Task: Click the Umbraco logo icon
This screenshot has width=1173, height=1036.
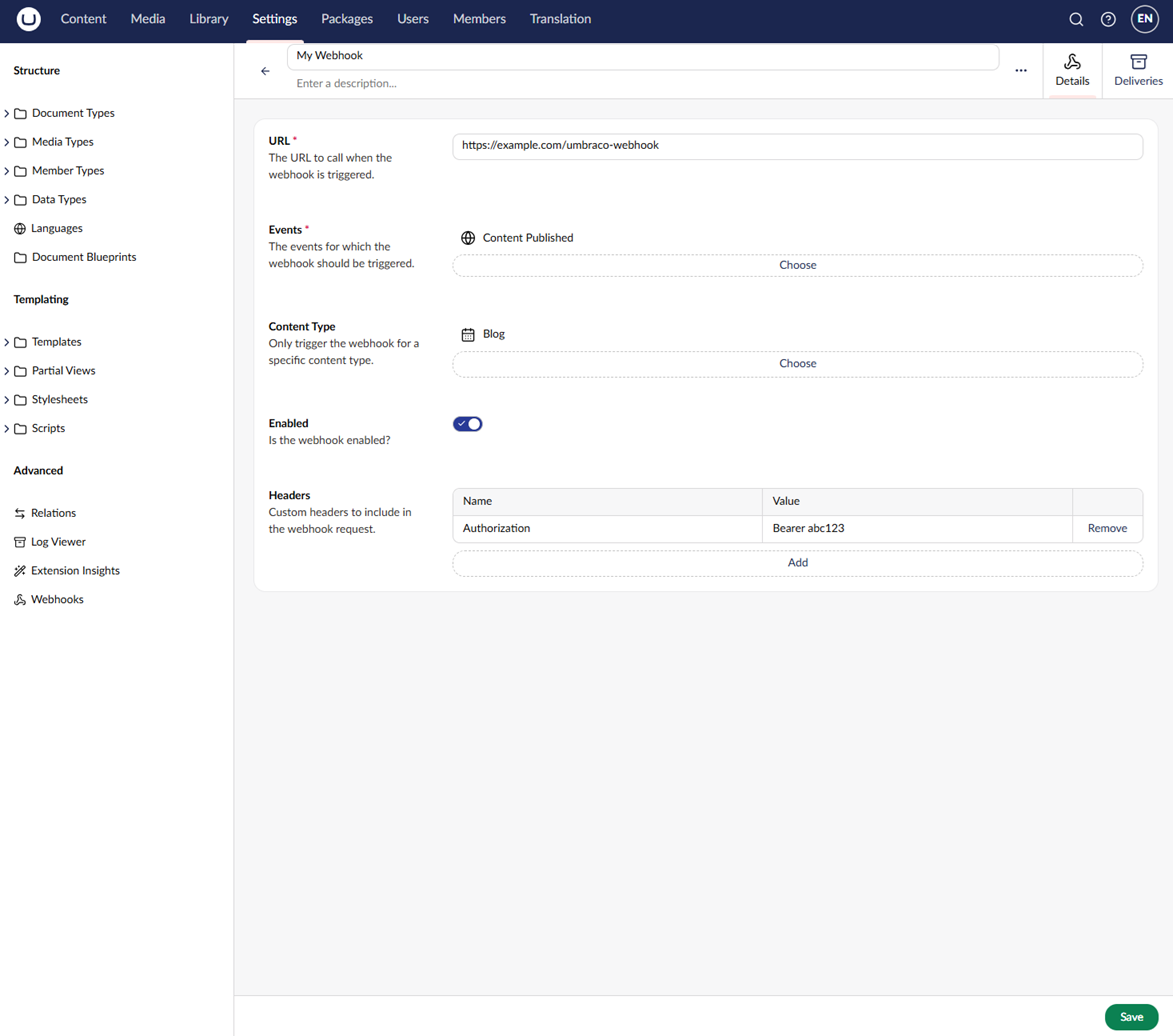Action: [28, 19]
